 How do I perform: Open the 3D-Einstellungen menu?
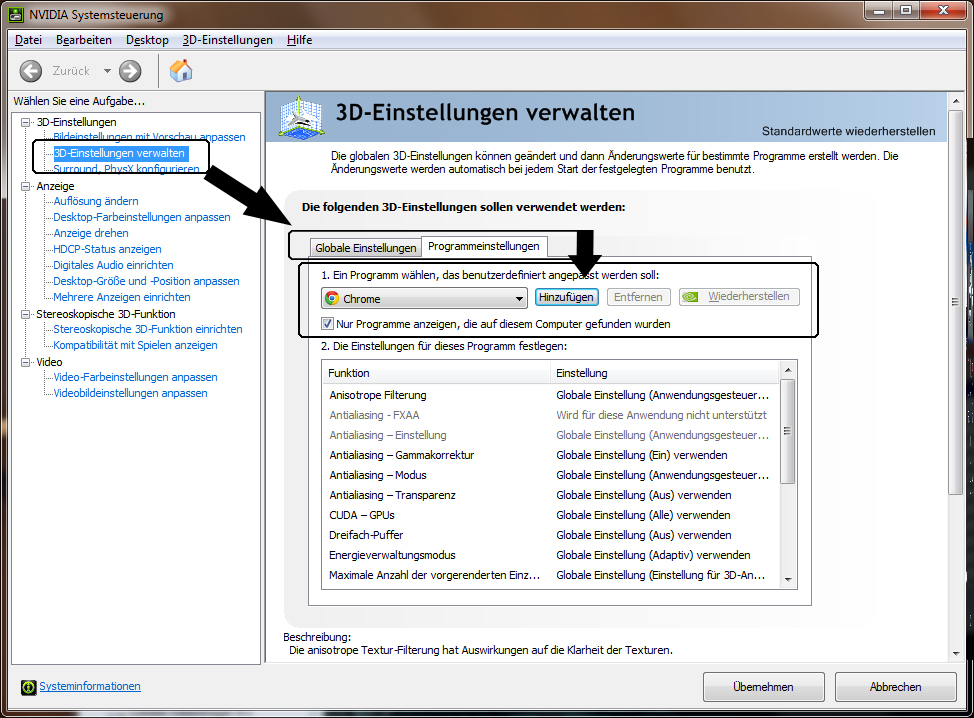tap(227, 40)
